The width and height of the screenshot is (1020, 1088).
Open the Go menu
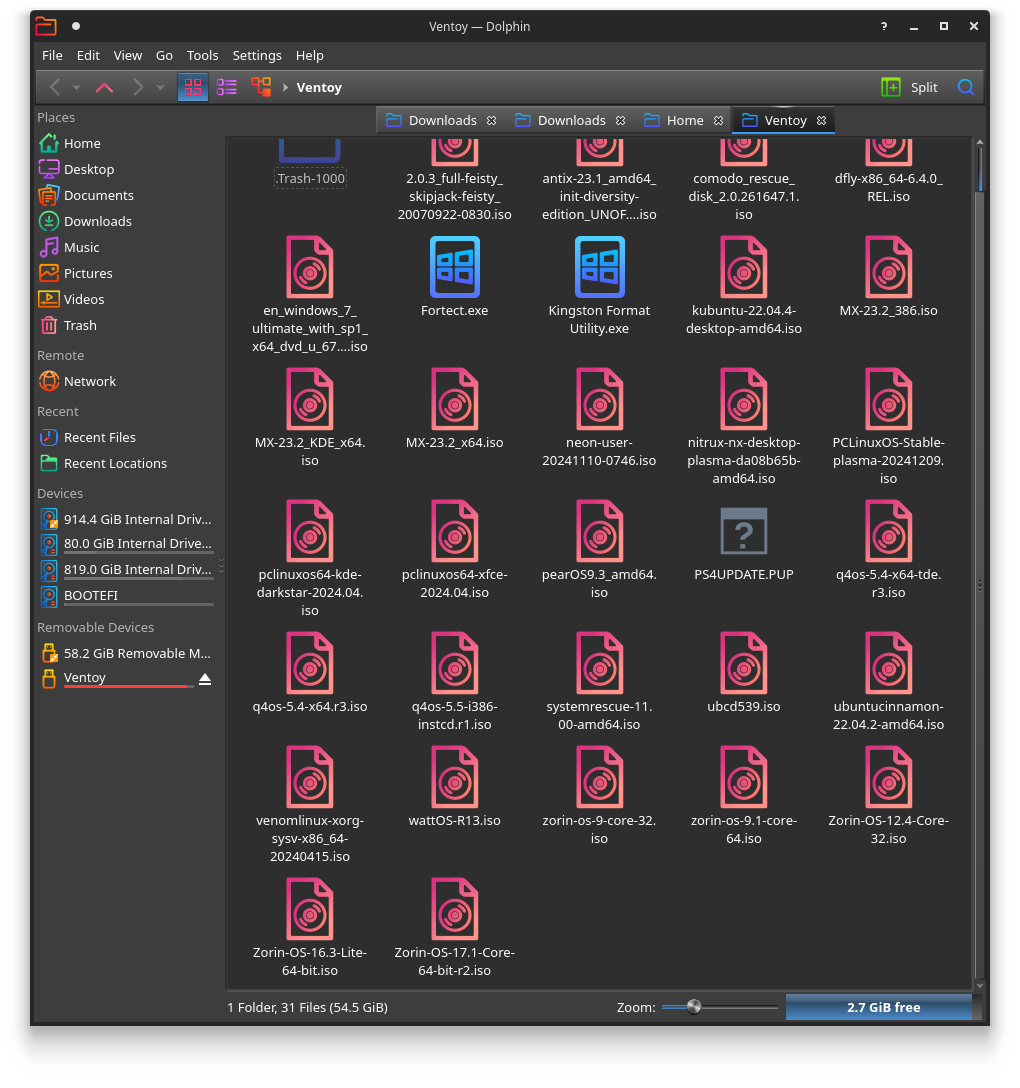click(164, 56)
